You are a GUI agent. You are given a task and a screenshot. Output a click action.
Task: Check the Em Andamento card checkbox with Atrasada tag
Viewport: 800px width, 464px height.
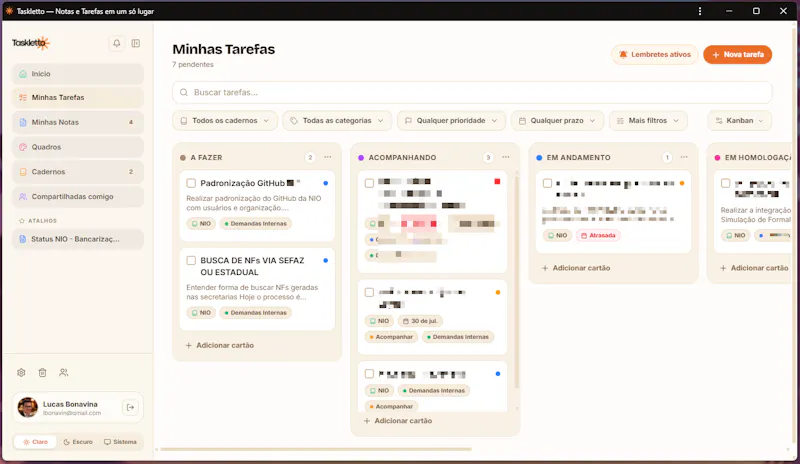[547, 183]
